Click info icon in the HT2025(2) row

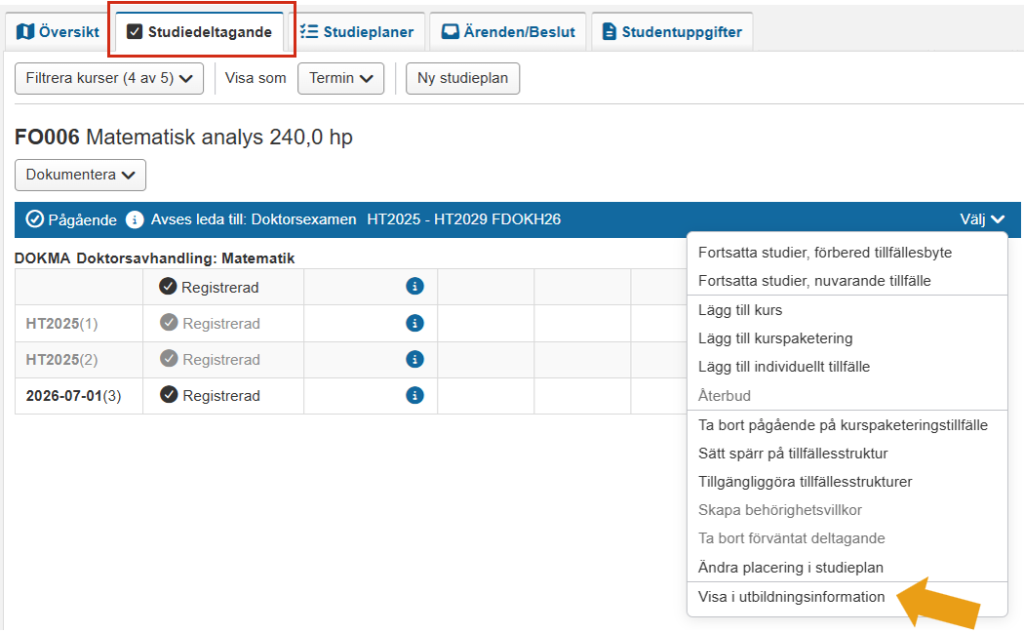[x=415, y=359]
